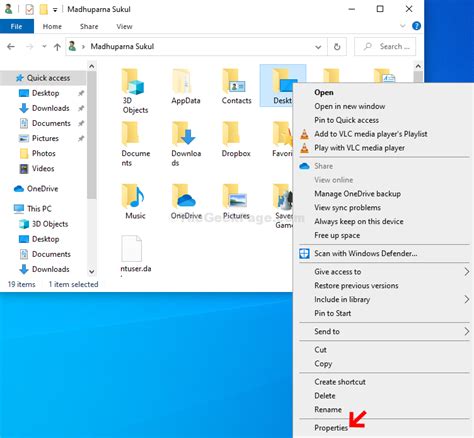Image resolution: width=474 pixels, height=438 pixels.
Task: Select Pictures under Quick access
Action: click(45, 138)
